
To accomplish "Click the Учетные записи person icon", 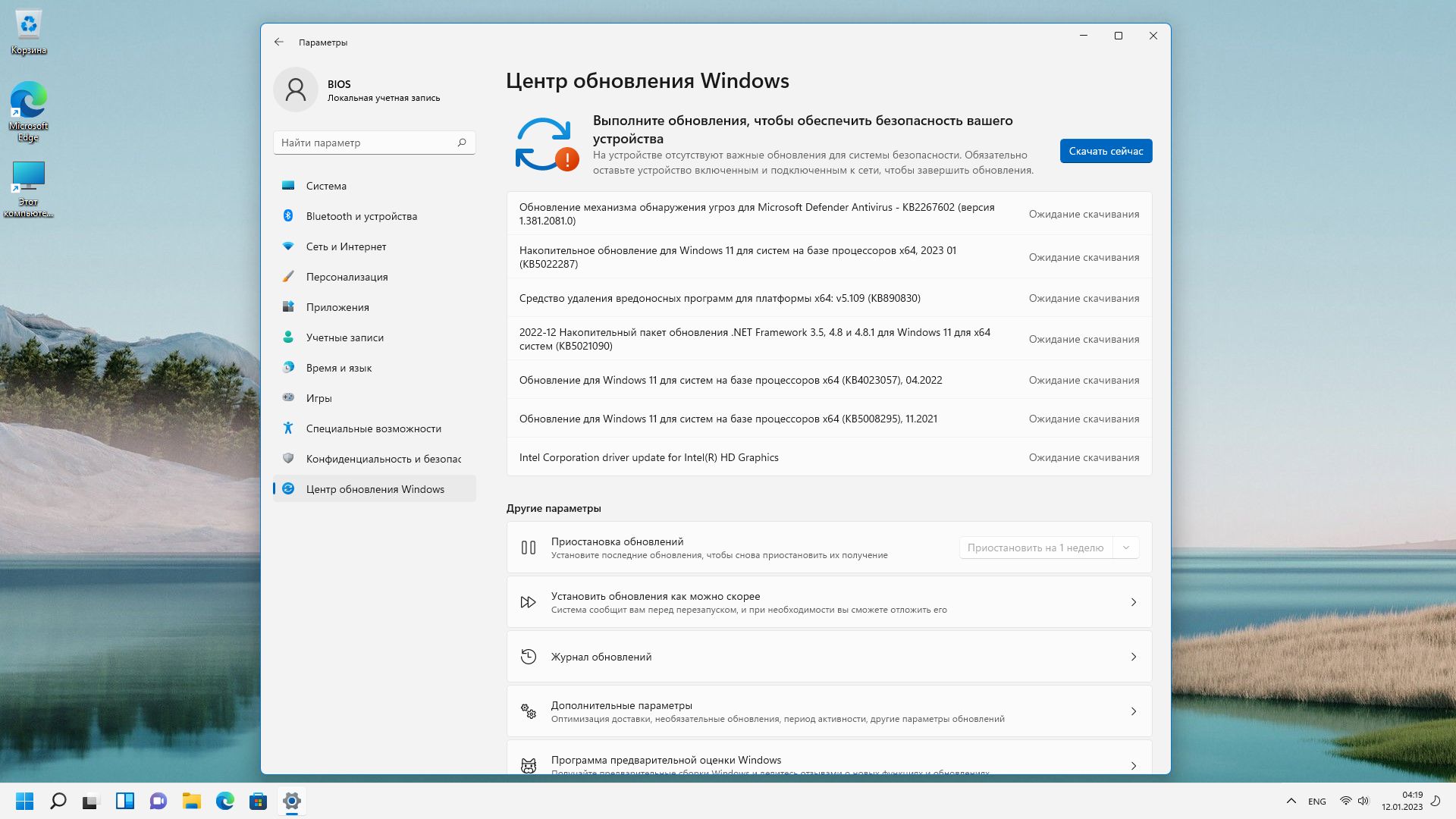I will (x=288, y=337).
